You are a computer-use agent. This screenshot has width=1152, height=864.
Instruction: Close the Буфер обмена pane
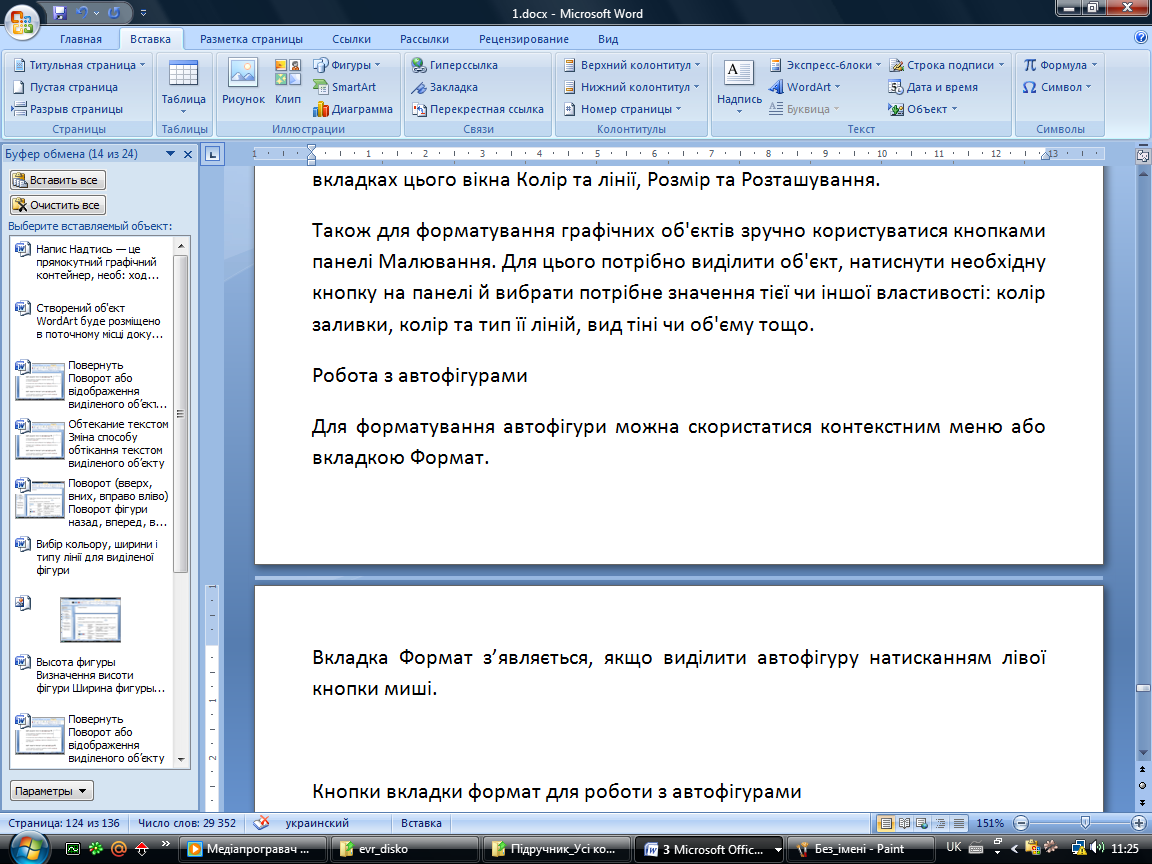188,154
